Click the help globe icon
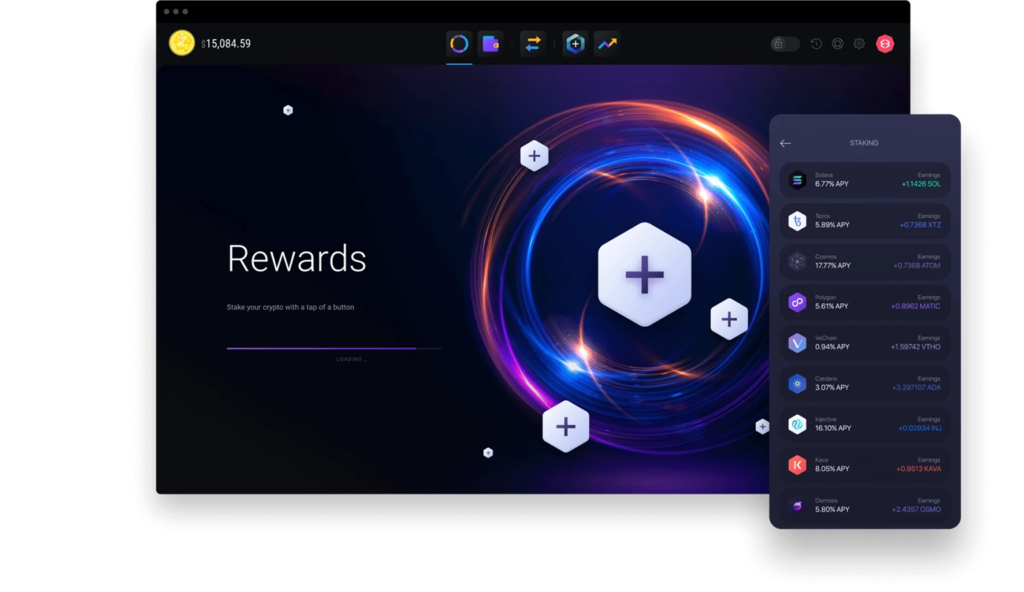Image resolution: width=1024 pixels, height=592 pixels. (x=838, y=44)
